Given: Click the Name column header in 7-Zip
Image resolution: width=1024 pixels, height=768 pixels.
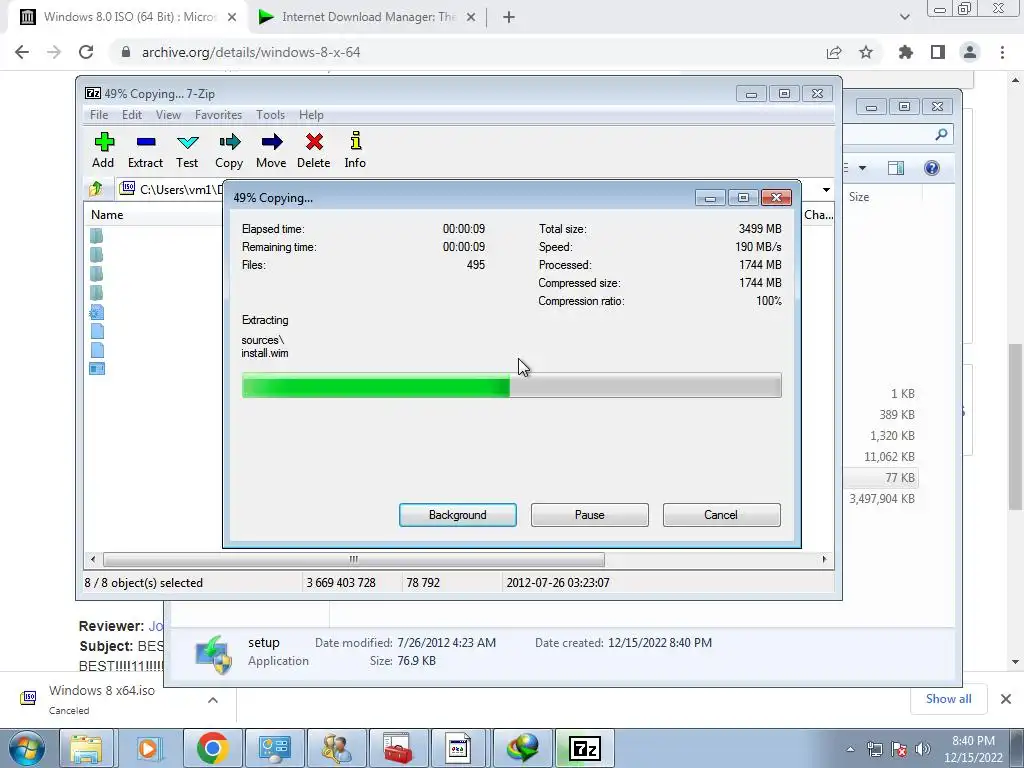Looking at the screenshot, I should 107,215.
